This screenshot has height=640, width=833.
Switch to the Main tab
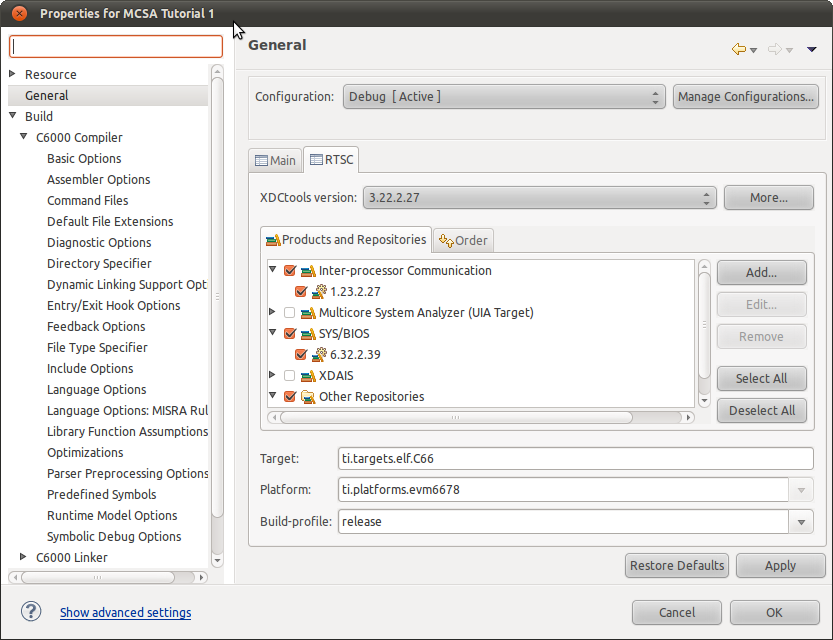[x=275, y=159]
